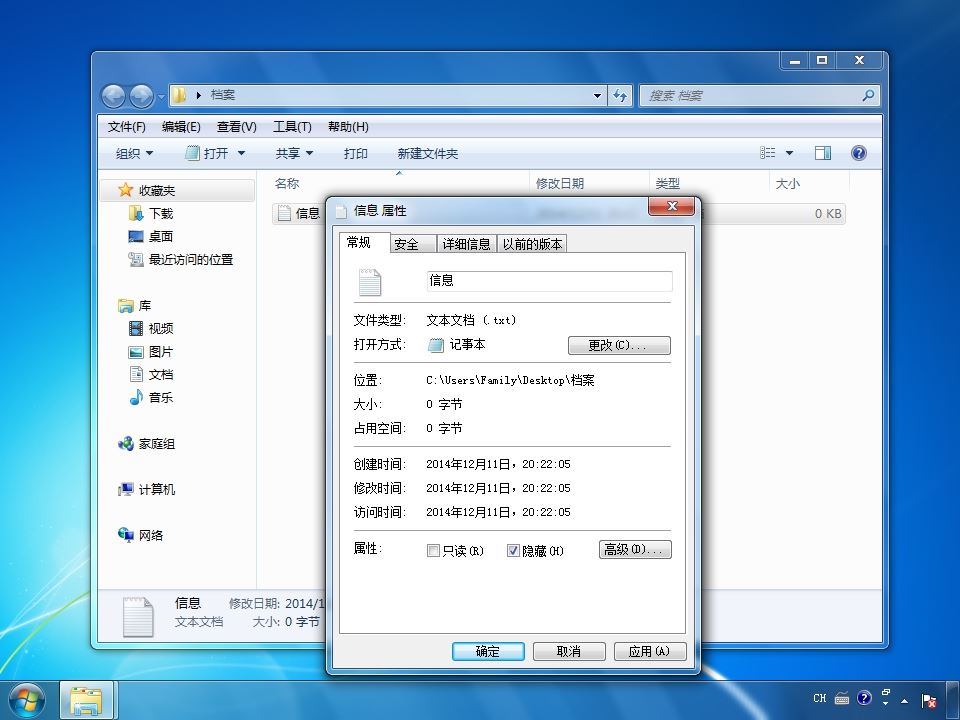Click the search magnifier icon

tap(868, 96)
